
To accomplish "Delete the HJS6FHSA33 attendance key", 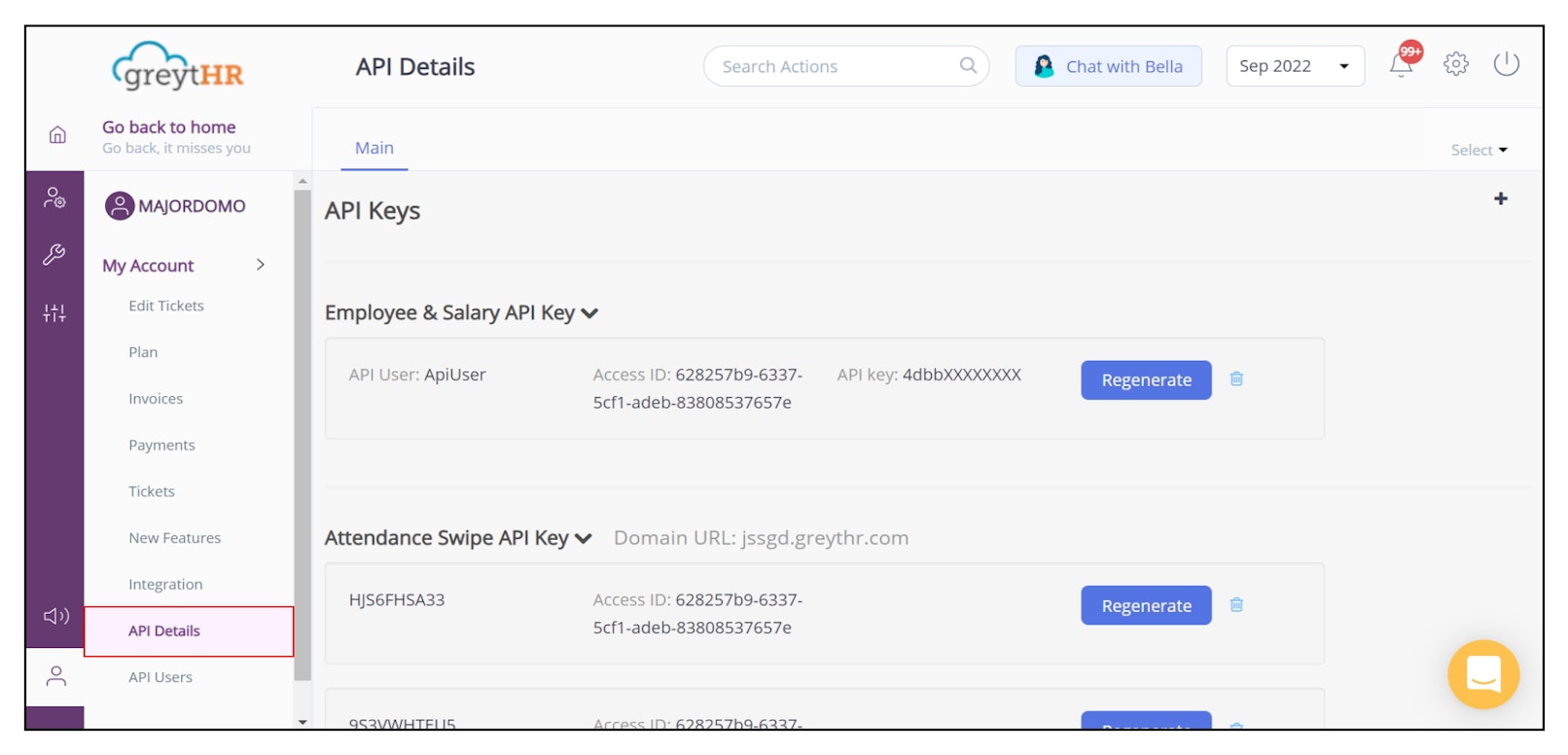I will (1236, 605).
